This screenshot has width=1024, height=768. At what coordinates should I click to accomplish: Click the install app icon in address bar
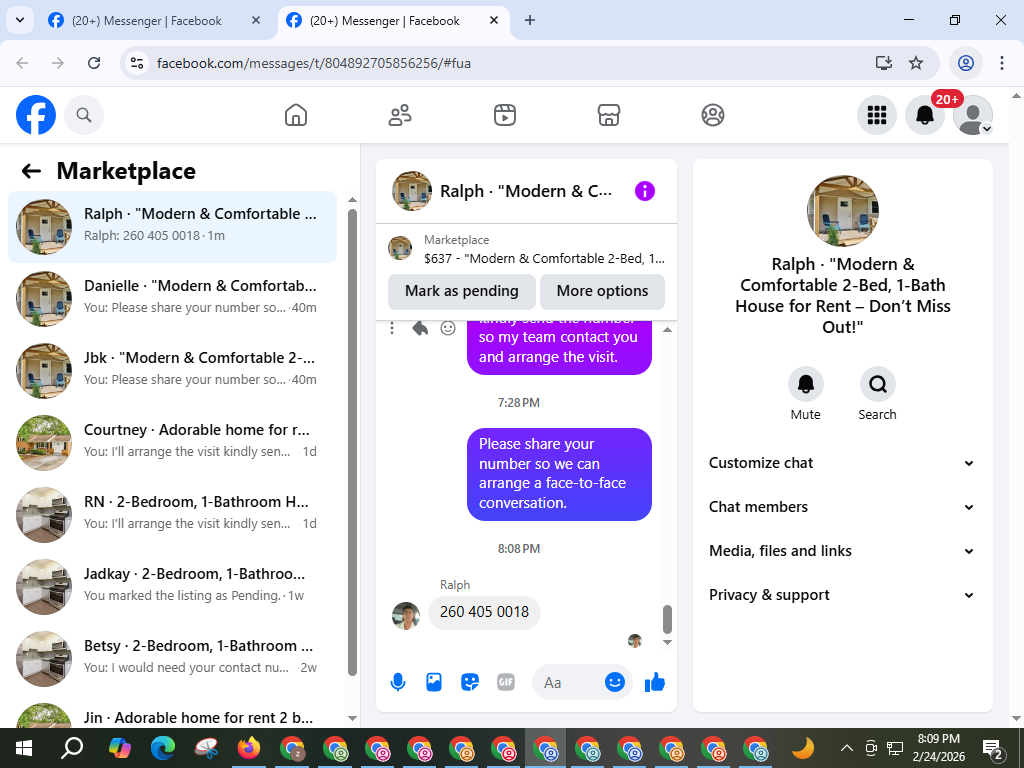click(x=884, y=63)
